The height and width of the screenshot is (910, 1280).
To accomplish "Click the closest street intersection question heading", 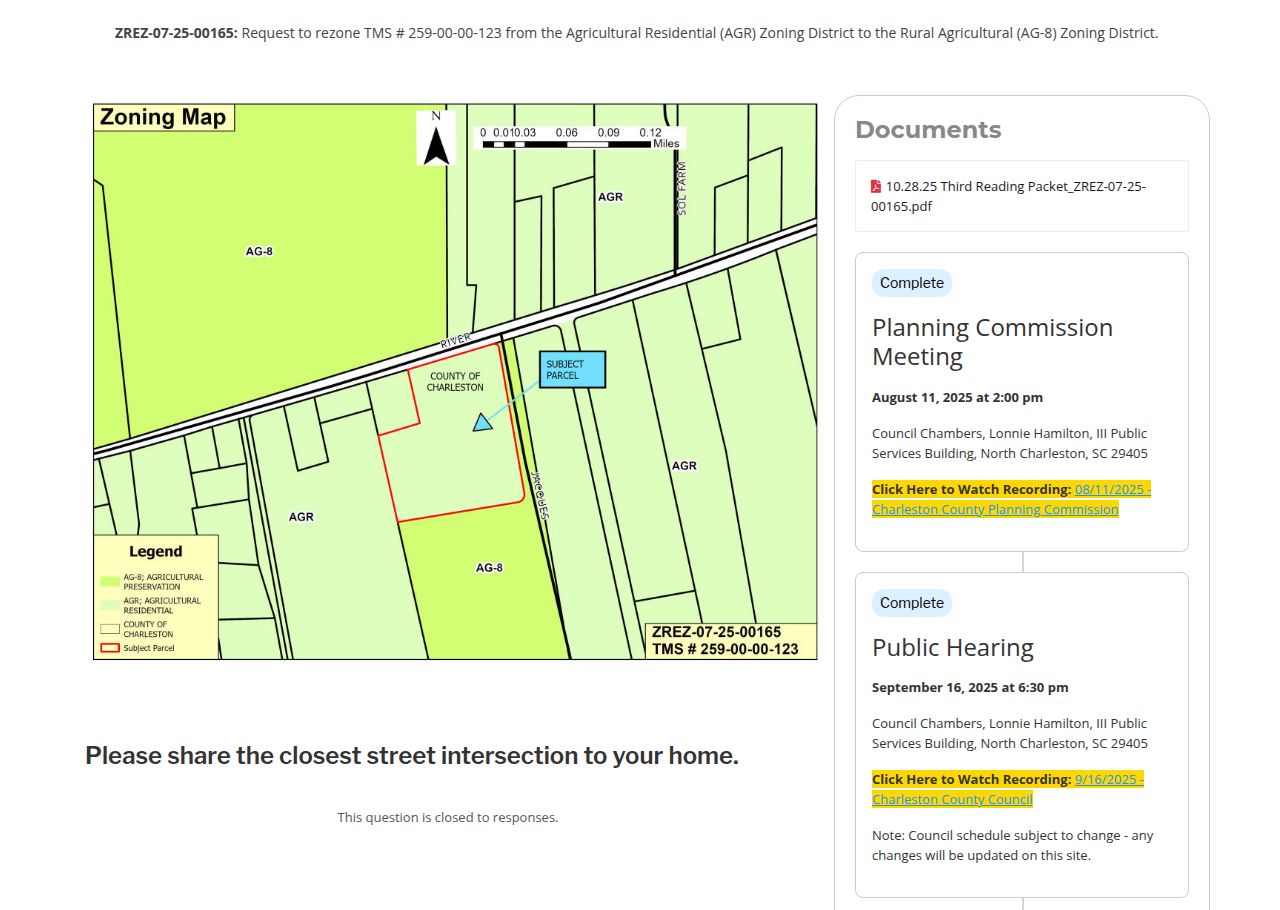I will point(412,756).
